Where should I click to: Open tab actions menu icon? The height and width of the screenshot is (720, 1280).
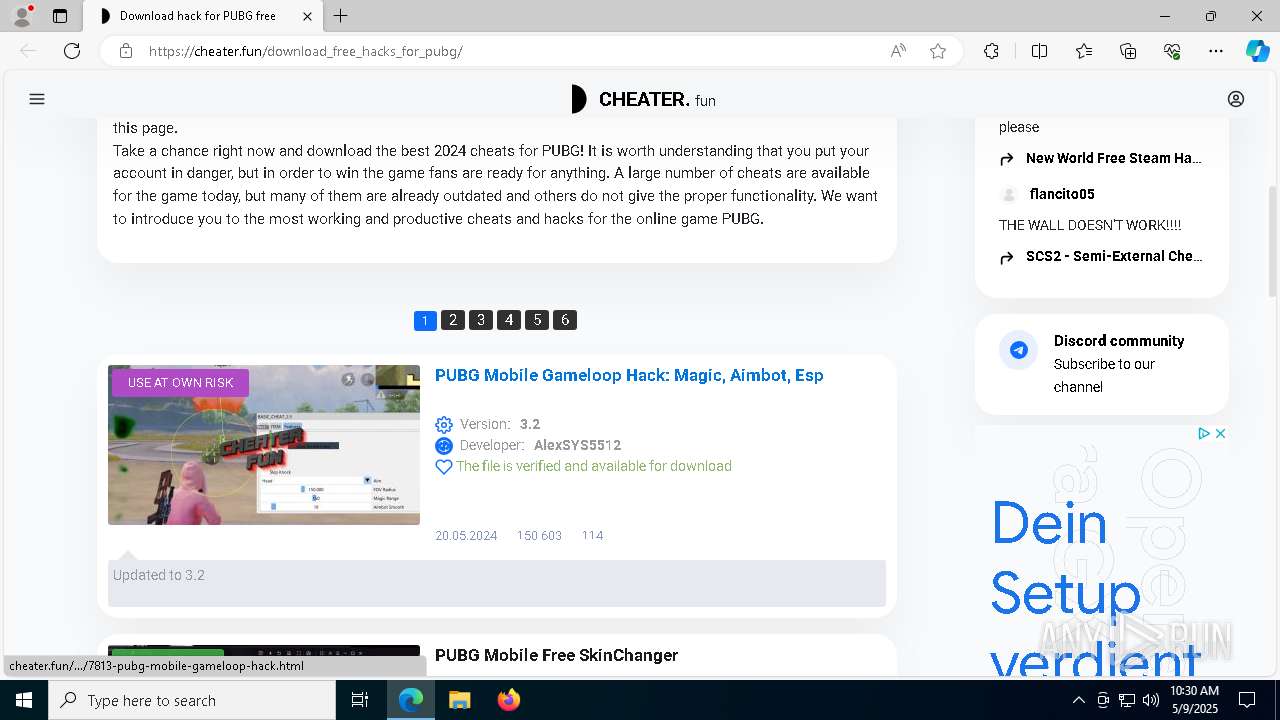(60, 16)
